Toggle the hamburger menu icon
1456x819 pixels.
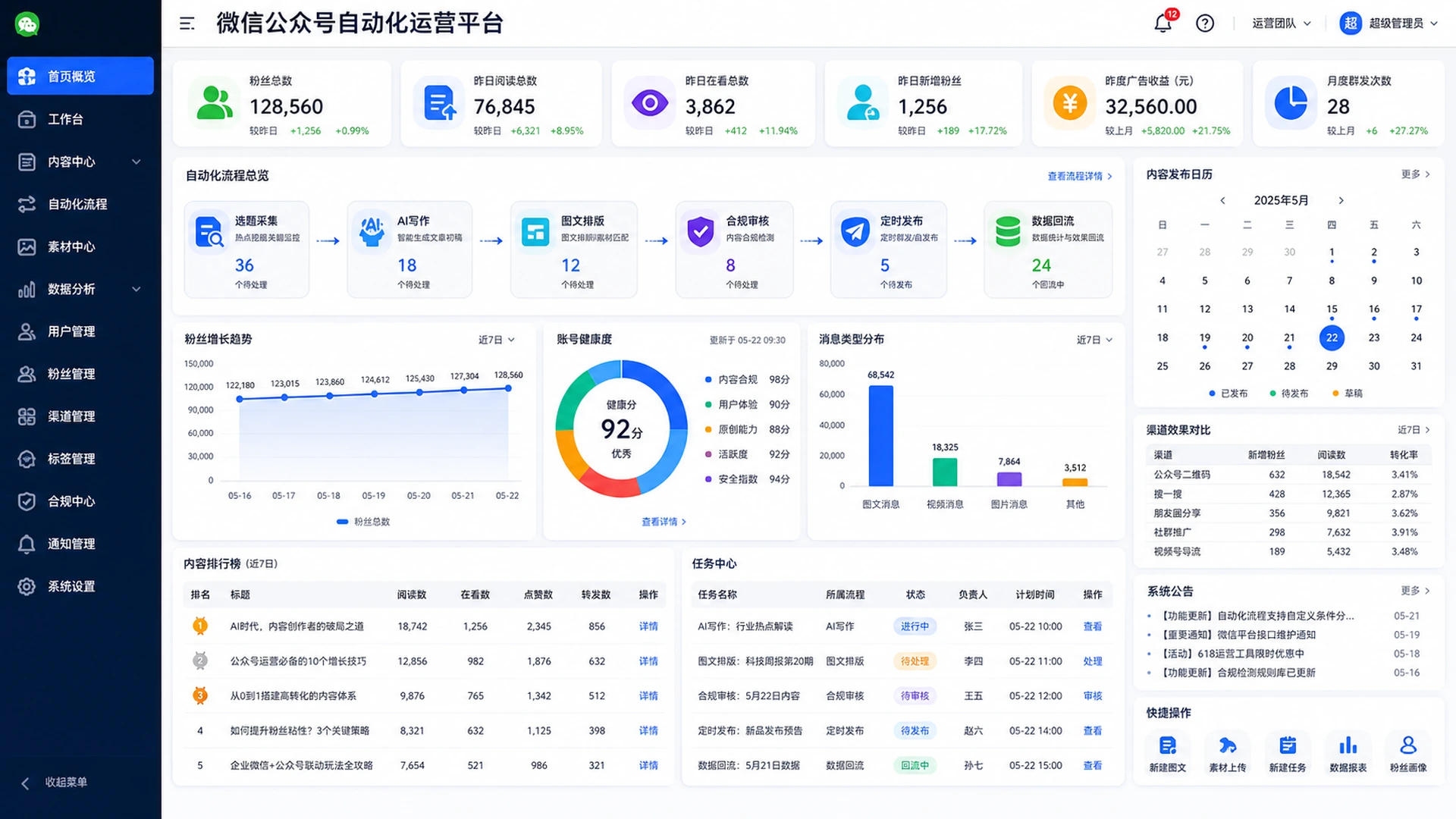(x=187, y=24)
